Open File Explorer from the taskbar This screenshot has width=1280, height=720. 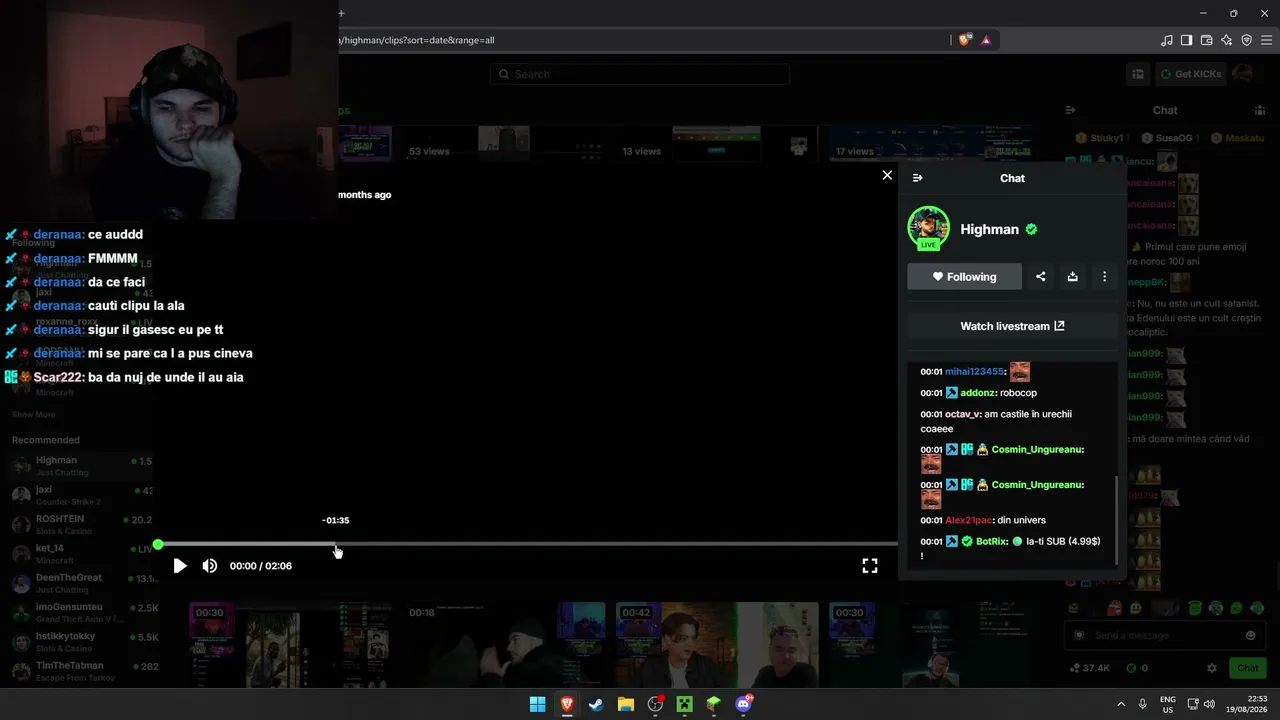[625, 704]
